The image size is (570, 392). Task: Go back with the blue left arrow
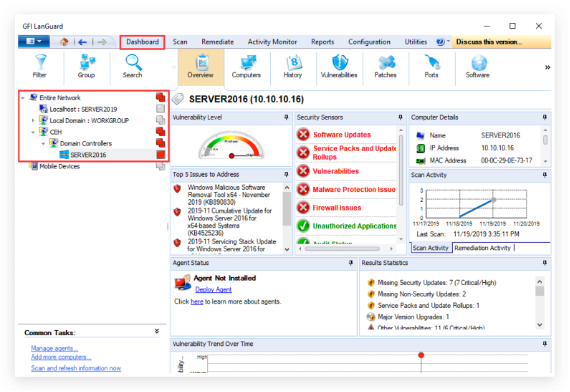tap(83, 42)
